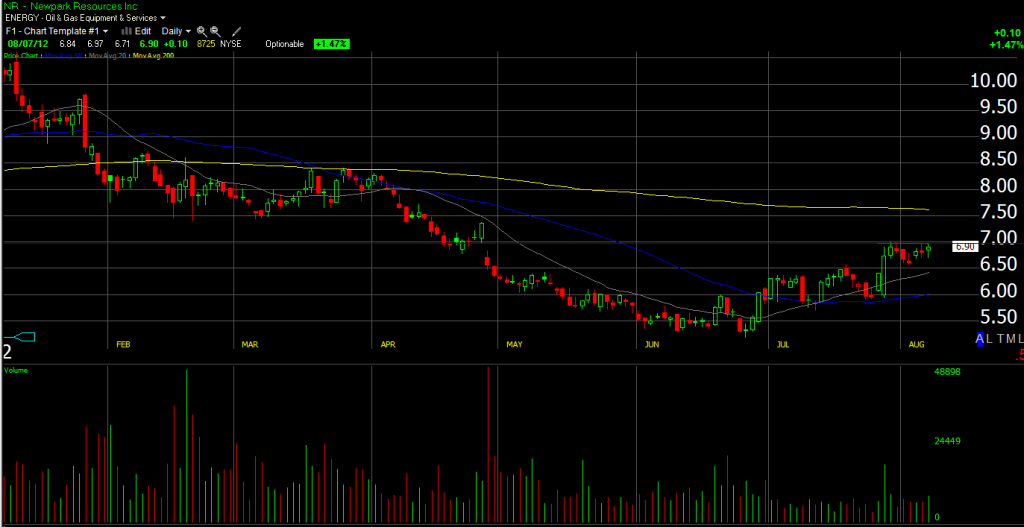Expand the ENERGY industry group dropdown
This screenshot has width=1024, height=527.
coord(164,18)
